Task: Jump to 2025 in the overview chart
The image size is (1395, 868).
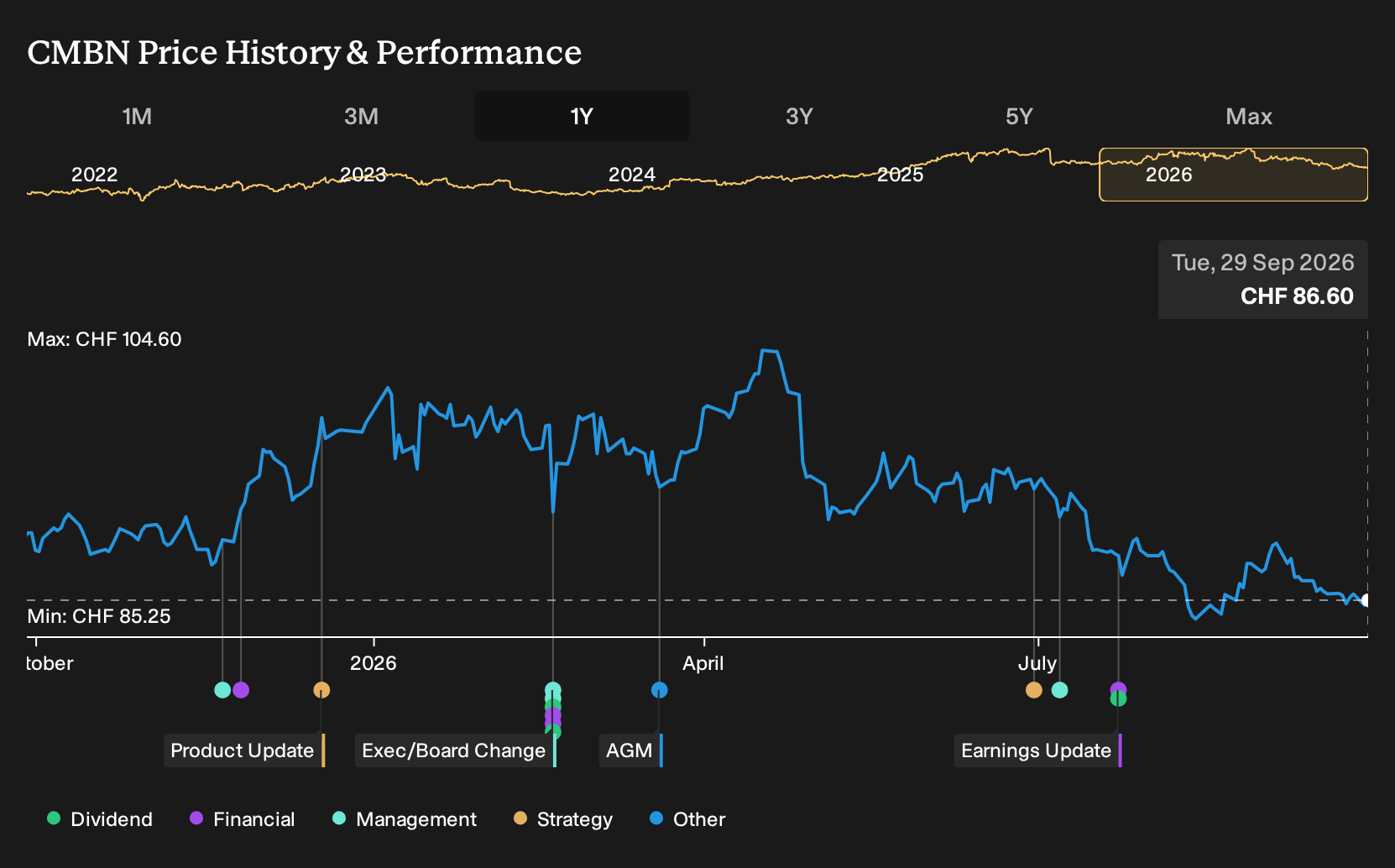Action: point(900,175)
